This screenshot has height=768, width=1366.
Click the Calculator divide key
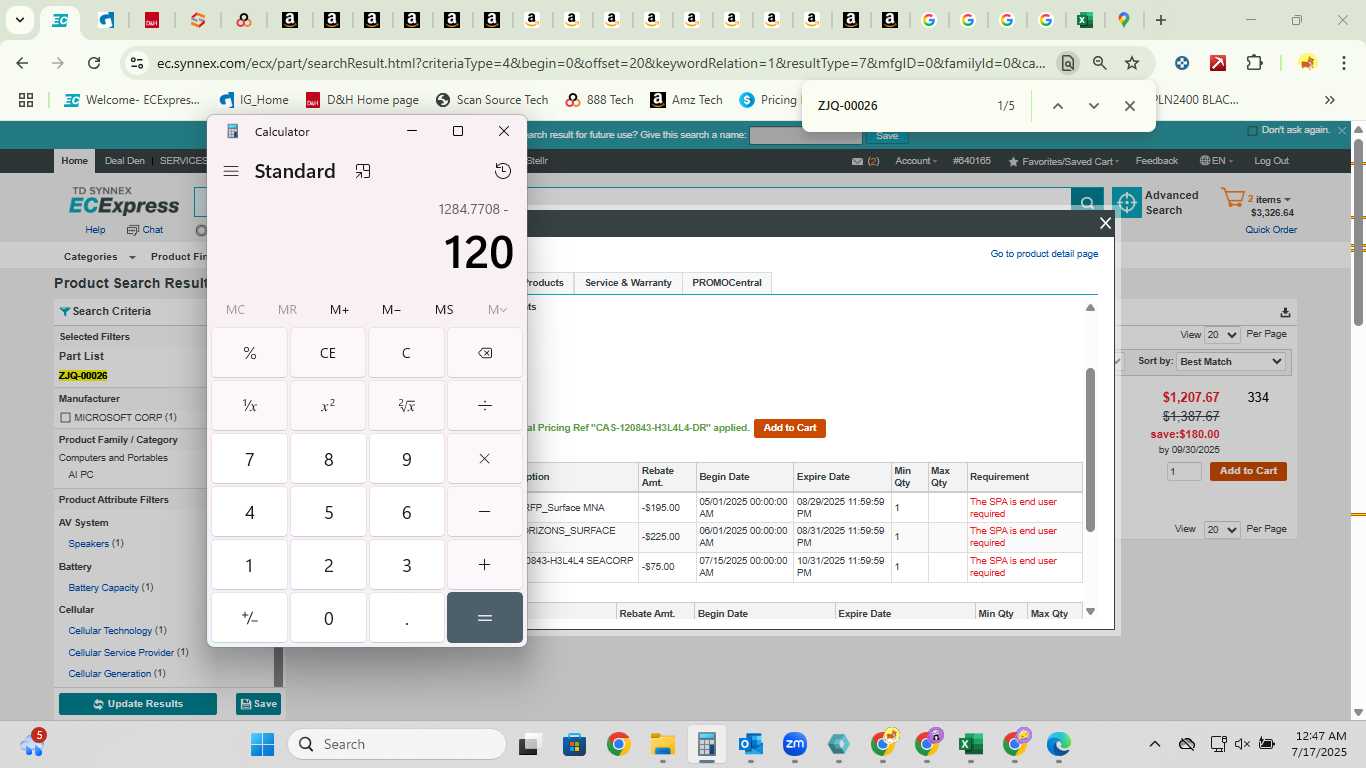(x=485, y=406)
